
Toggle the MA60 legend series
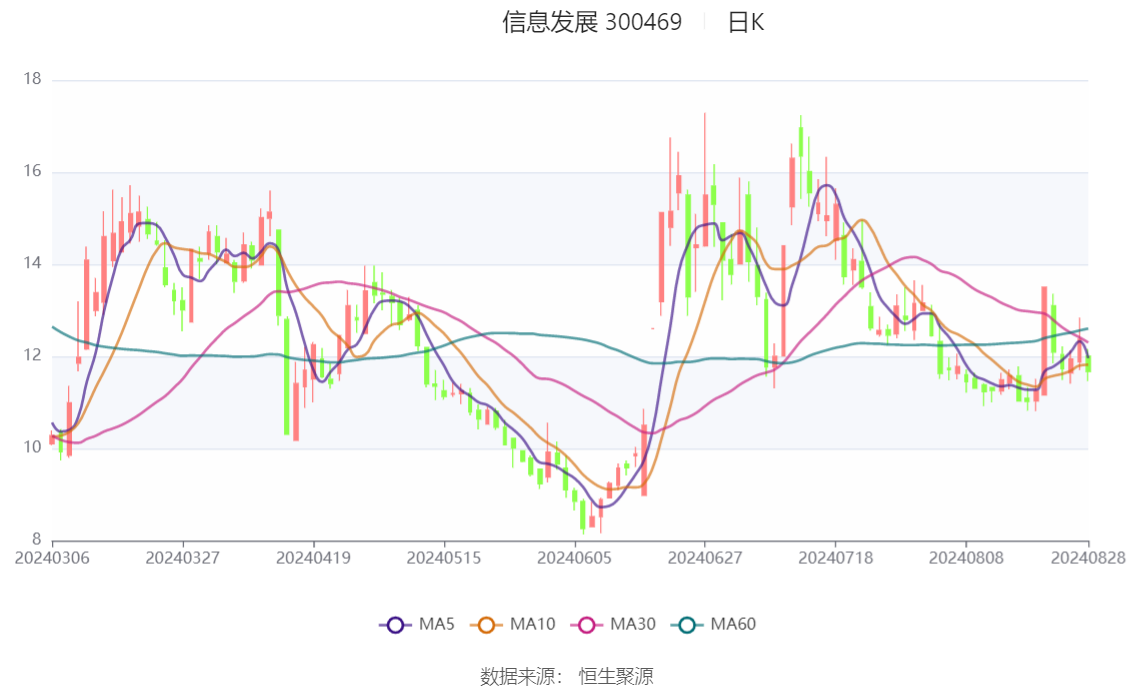coord(714,625)
